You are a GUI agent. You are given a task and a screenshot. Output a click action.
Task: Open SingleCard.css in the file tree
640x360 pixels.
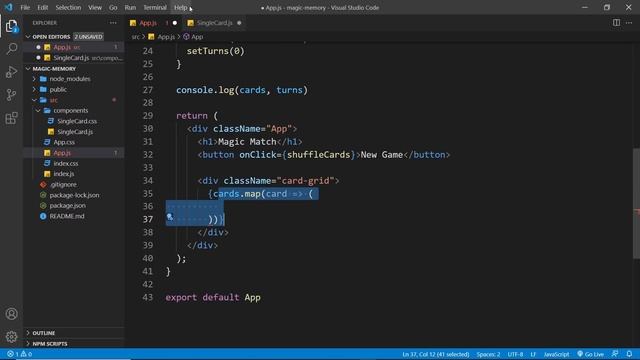[73, 121]
